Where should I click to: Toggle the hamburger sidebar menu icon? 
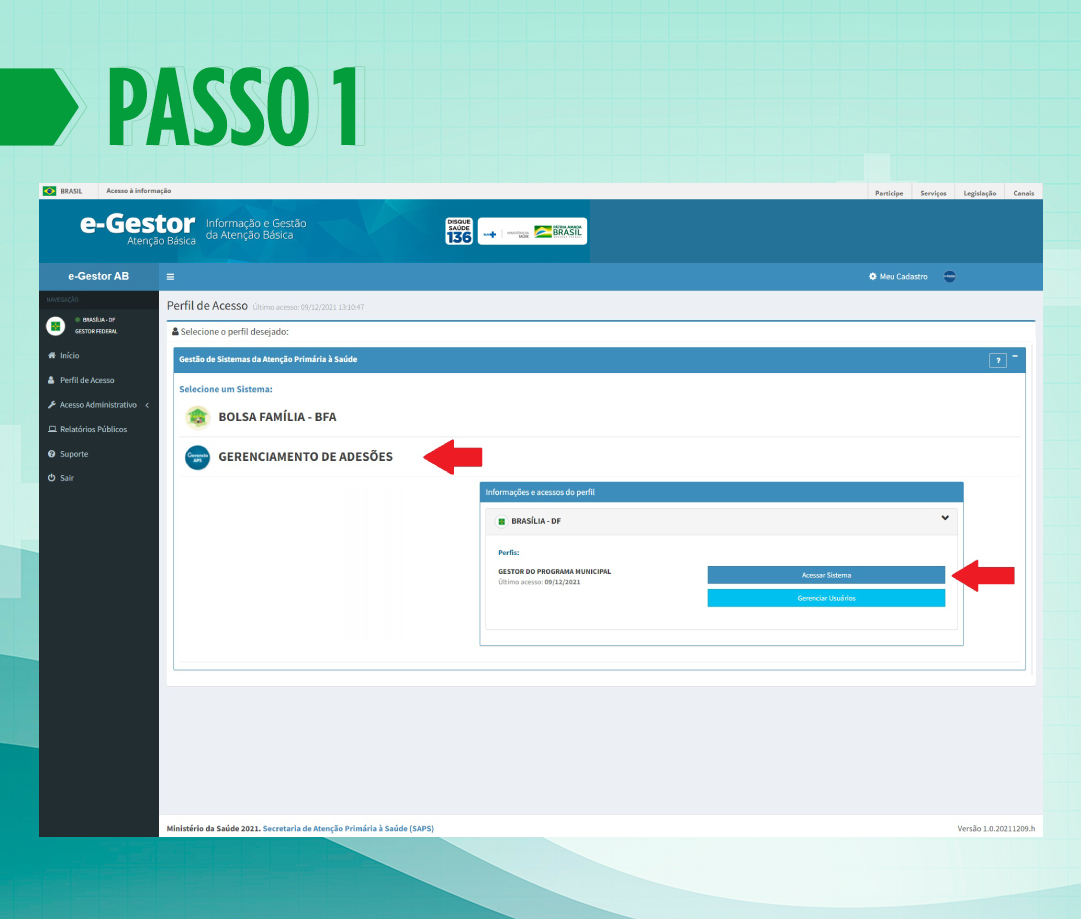pos(170,277)
